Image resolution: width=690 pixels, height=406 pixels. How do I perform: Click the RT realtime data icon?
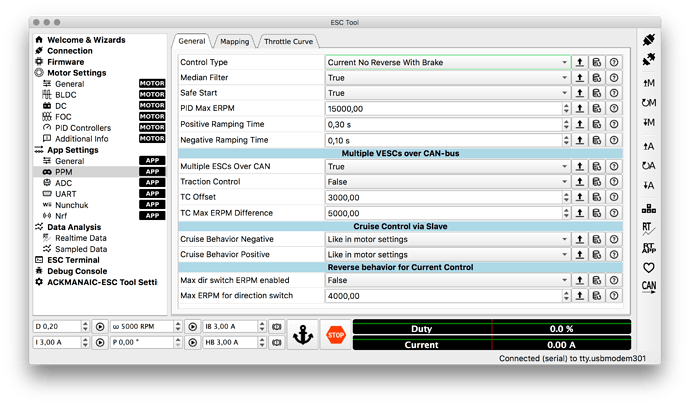click(648, 228)
